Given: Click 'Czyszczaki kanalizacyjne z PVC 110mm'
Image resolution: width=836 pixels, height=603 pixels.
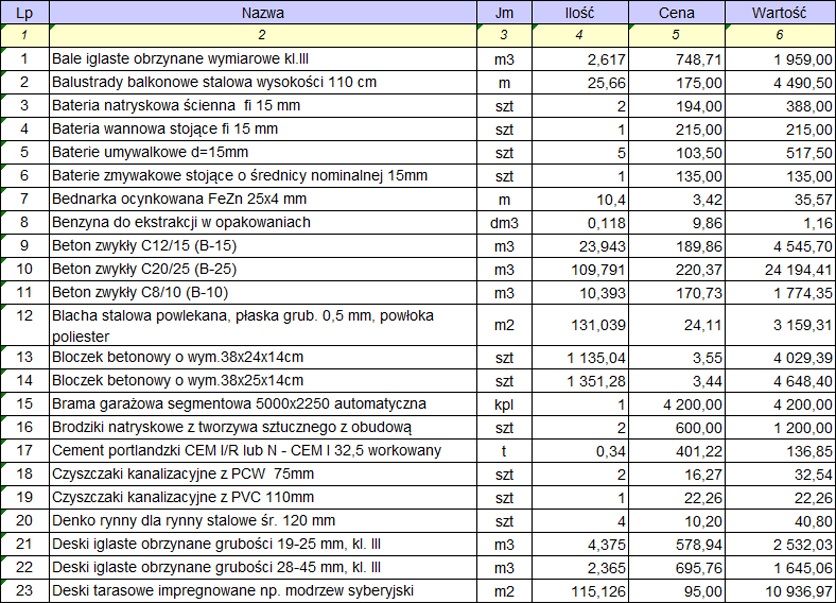Looking at the screenshot, I should pos(263,497).
